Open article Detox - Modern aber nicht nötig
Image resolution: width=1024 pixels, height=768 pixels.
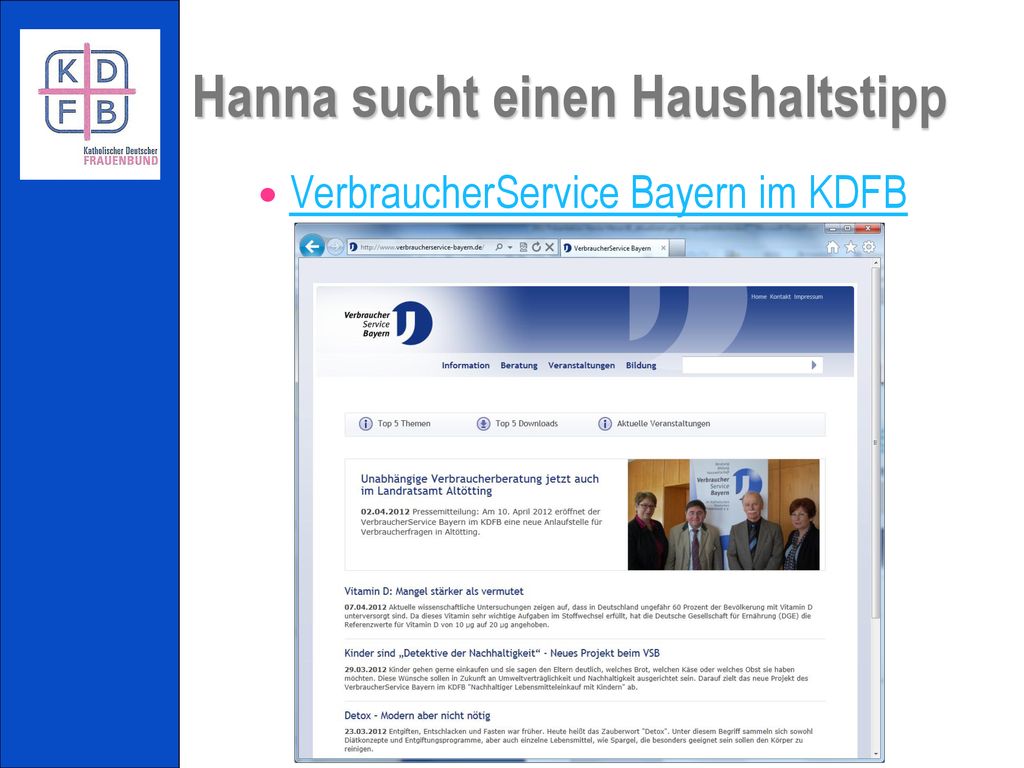point(417,716)
